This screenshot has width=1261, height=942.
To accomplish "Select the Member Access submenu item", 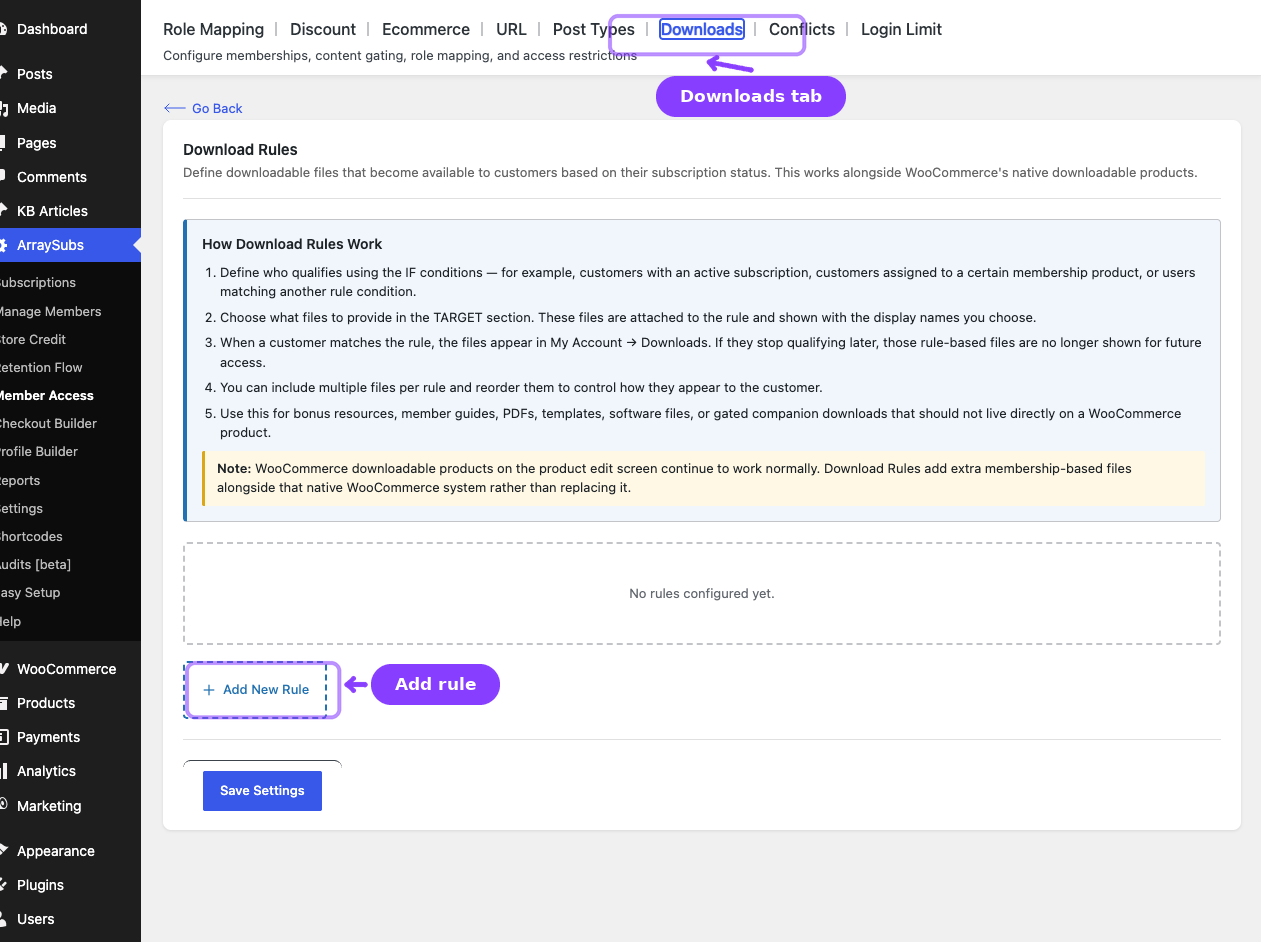I will click(x=46, y=395).
